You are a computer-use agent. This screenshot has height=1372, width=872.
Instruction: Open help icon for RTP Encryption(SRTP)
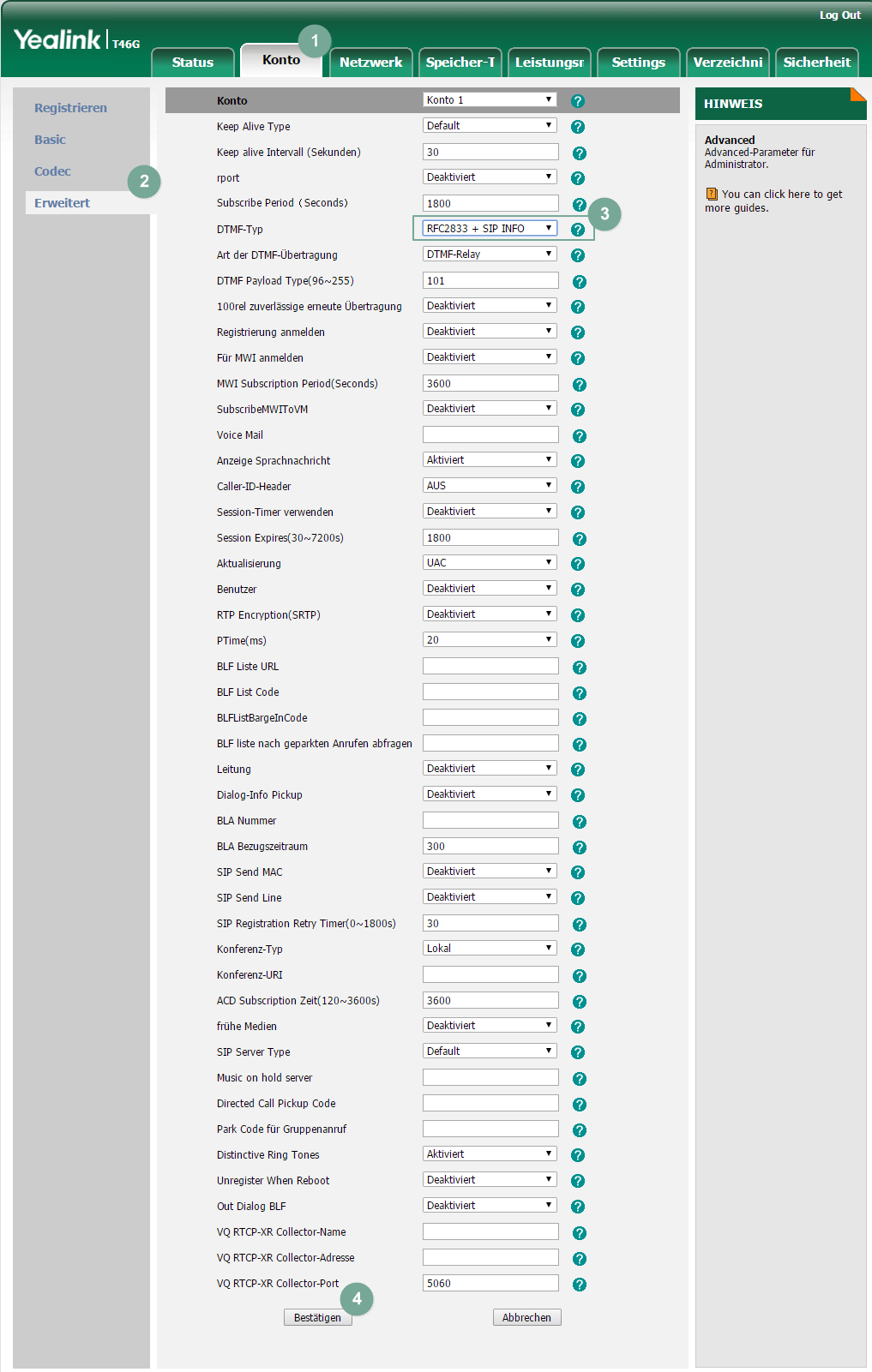point(578,615)
